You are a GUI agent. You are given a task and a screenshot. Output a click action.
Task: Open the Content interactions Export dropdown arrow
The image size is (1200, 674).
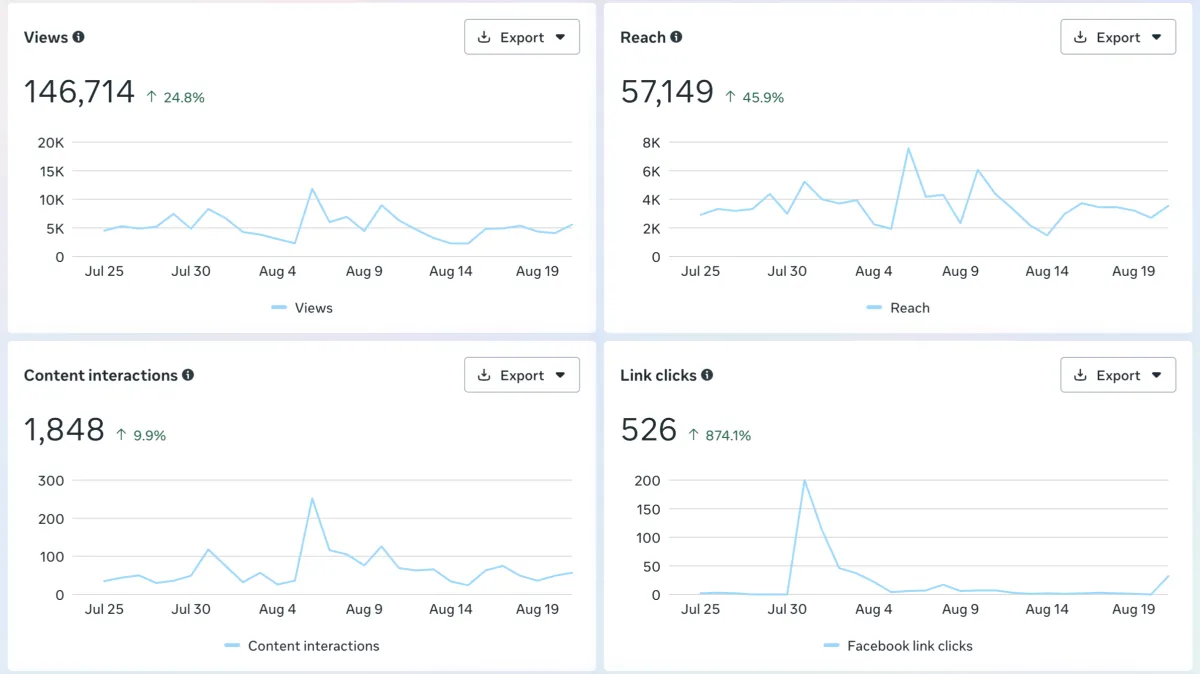click(560, 375)
